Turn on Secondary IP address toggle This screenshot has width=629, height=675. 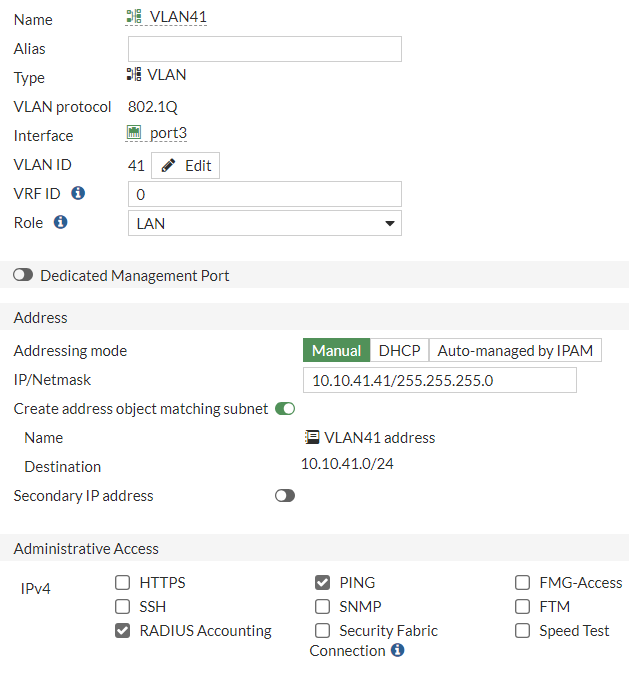pyautogui.click(x=285, y=495)
